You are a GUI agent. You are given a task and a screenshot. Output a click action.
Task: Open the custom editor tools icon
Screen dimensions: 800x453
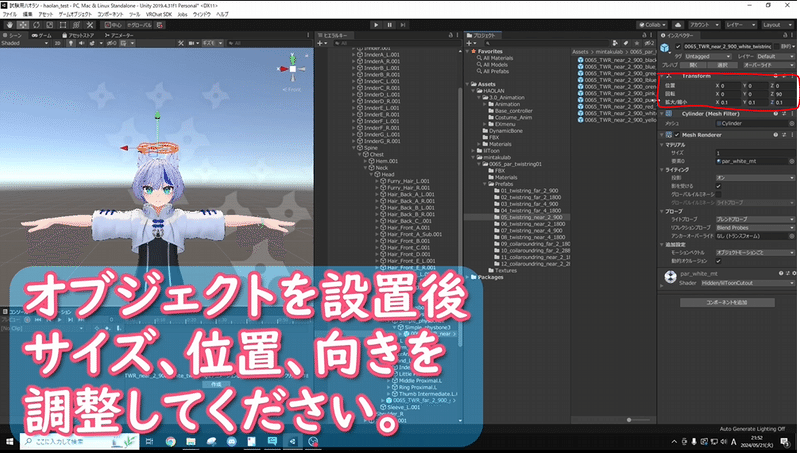pos(90,24)
